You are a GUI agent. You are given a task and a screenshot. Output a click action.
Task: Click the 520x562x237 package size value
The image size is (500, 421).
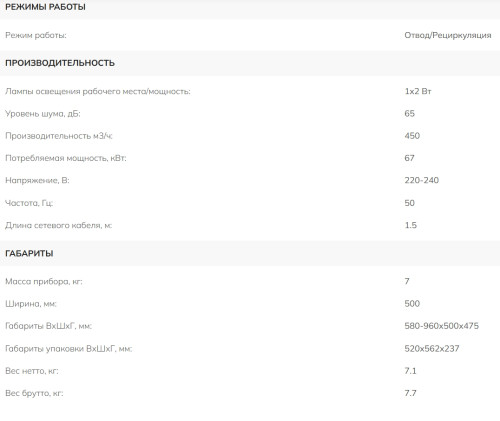tap(432, 349)
